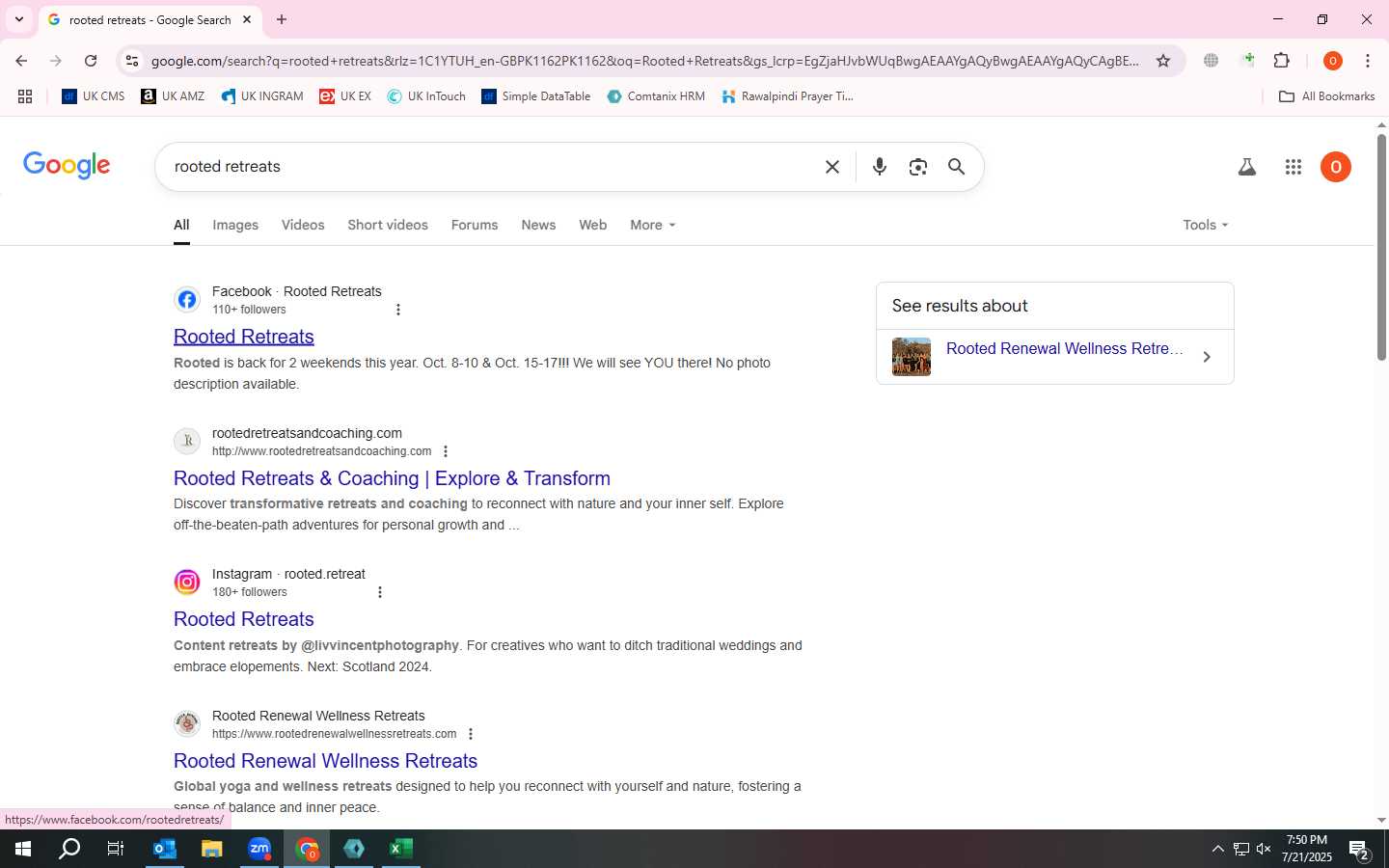Switch to Web tab

click(x=592, y=225)
